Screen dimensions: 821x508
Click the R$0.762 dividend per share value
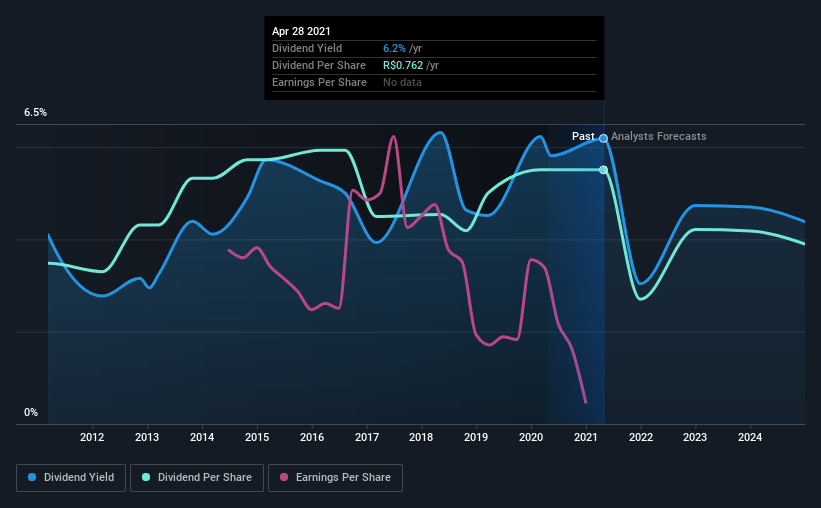click(x=403, y=65)
